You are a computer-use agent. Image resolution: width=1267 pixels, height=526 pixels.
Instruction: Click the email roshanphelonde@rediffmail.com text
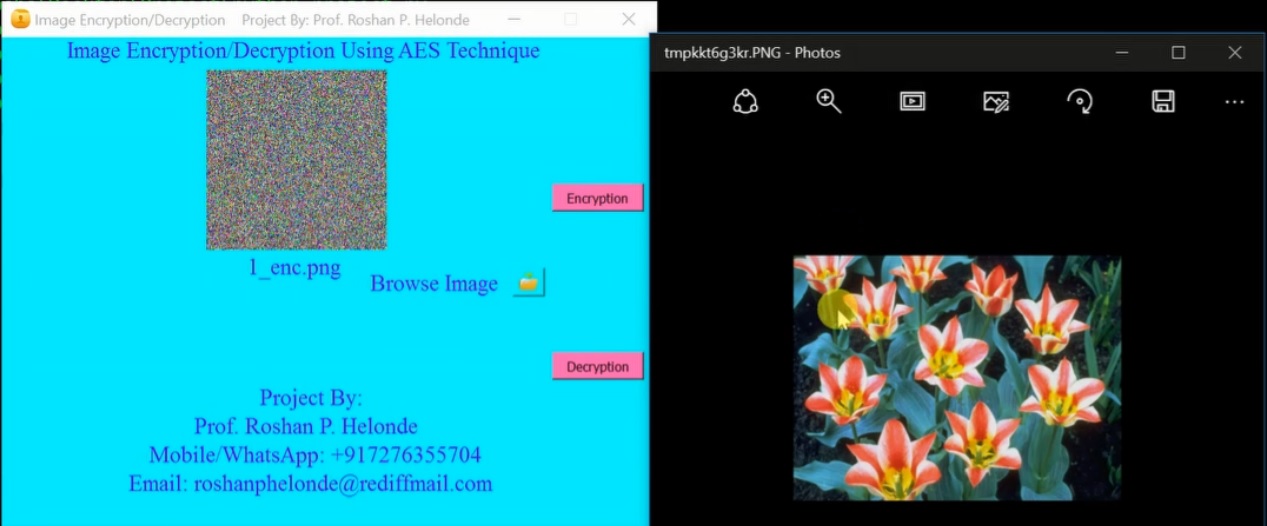pos(310,484)
